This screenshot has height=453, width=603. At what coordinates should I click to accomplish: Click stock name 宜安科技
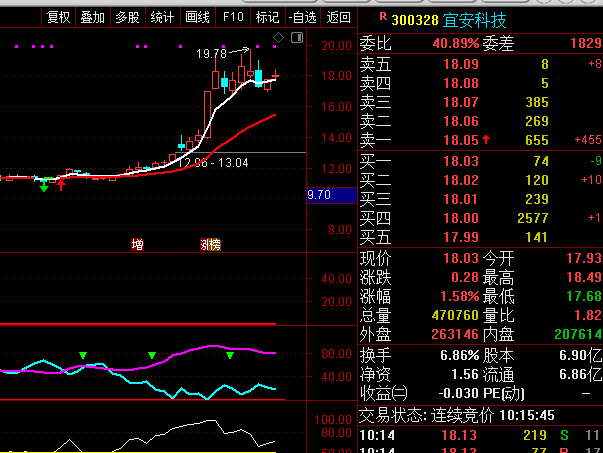click(474, 20)
